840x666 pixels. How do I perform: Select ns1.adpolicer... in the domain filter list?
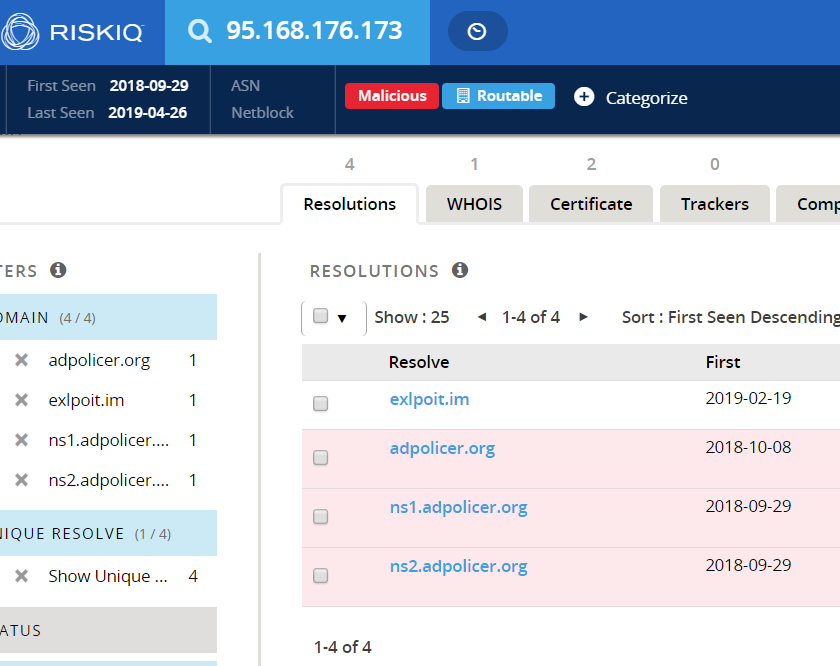pos(109,440)
